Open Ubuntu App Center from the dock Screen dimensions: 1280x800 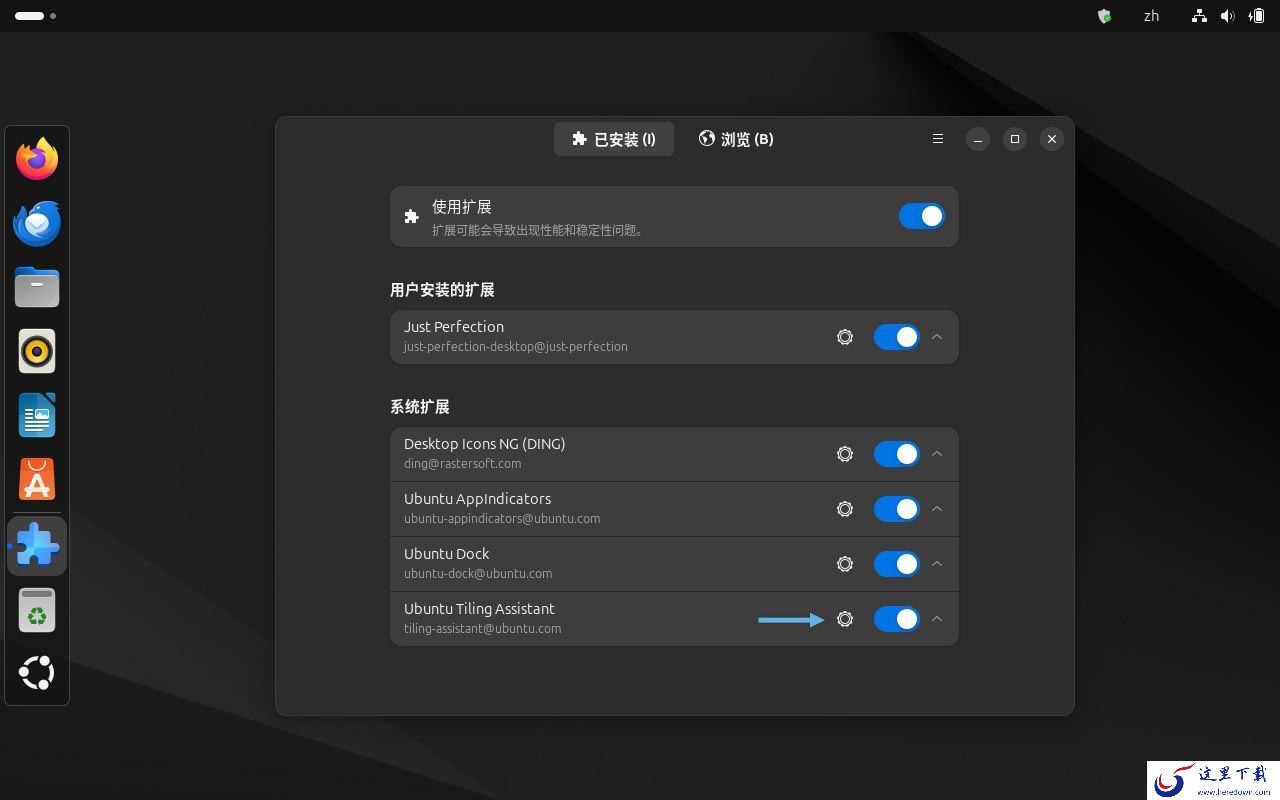(37, 480)
